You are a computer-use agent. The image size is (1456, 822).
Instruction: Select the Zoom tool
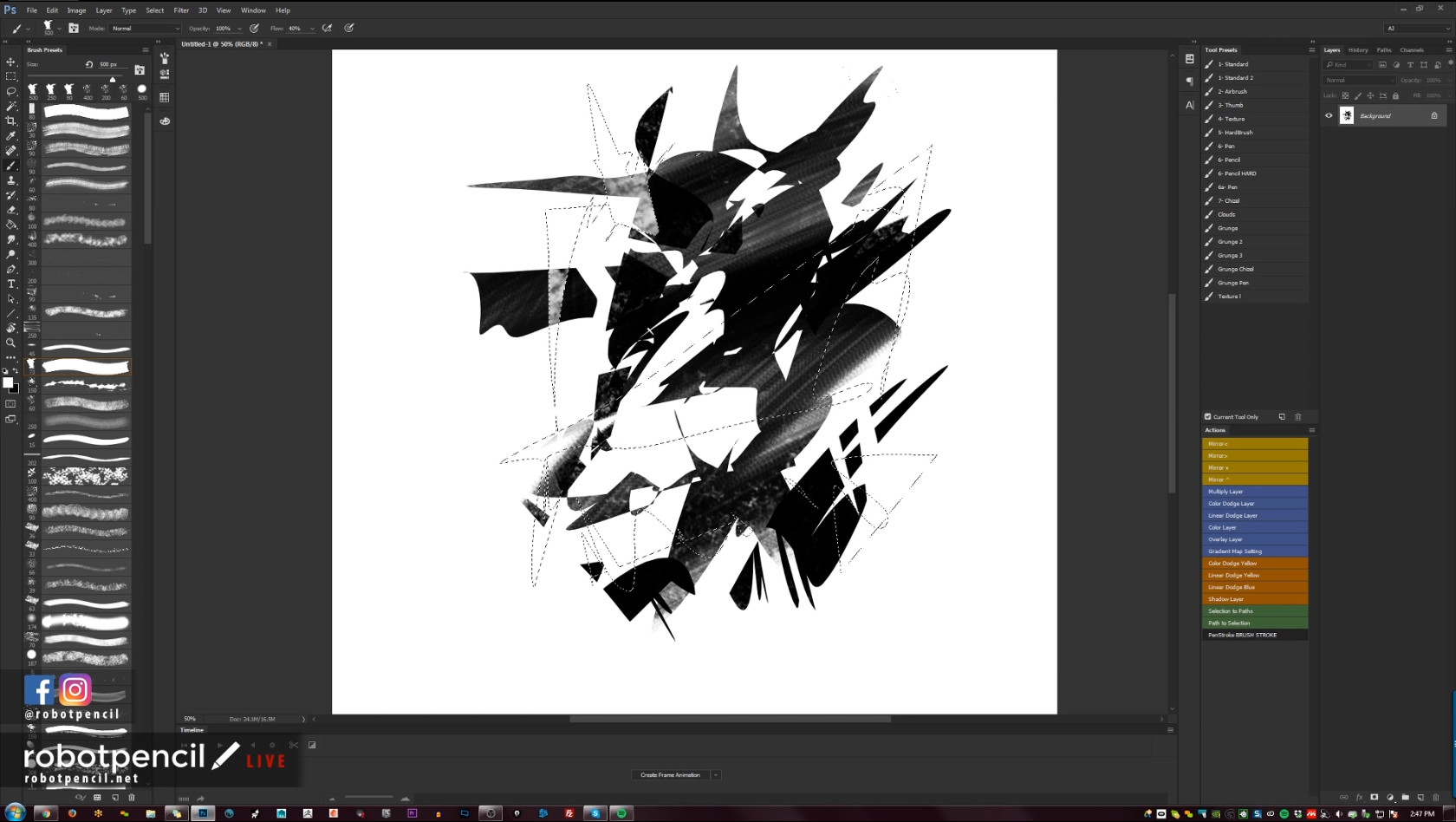click(x=11, y=343)
